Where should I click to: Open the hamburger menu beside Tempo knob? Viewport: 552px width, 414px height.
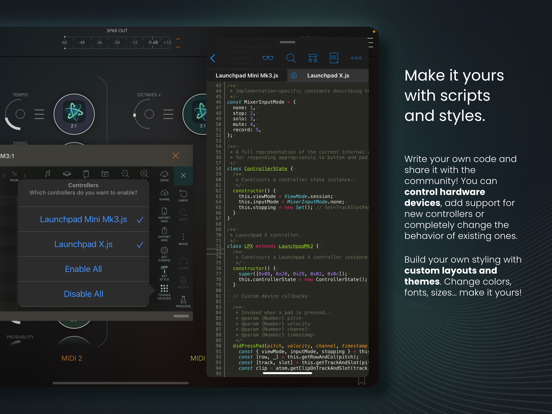click(x=39, y=114)
